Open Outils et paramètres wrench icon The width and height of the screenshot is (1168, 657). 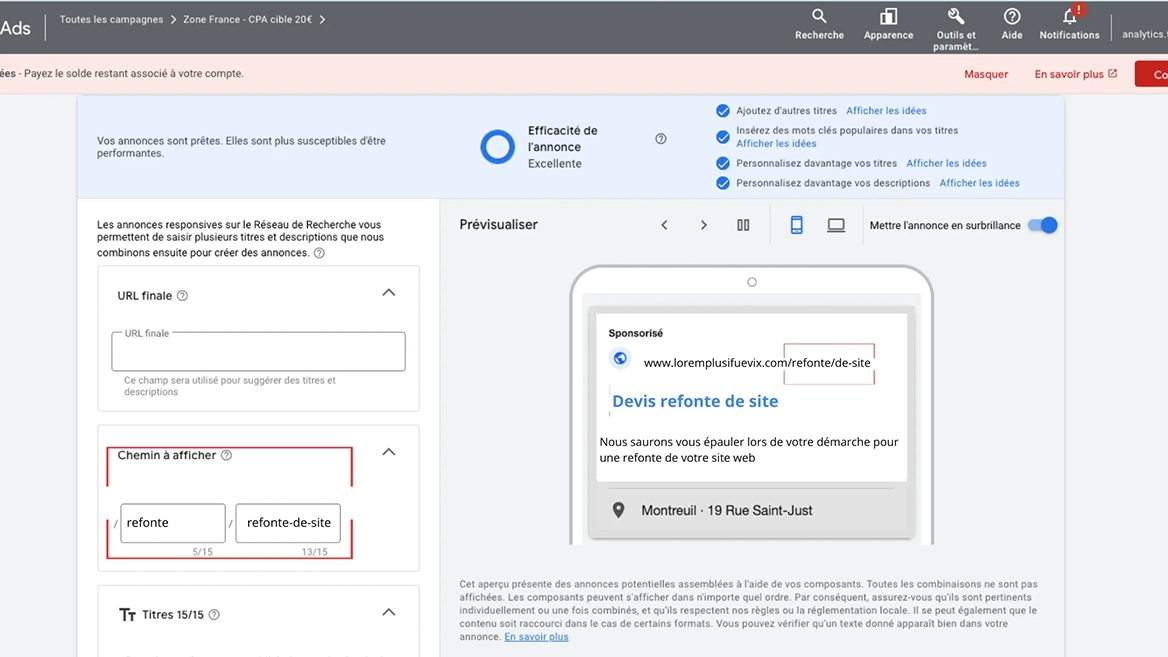956,16
